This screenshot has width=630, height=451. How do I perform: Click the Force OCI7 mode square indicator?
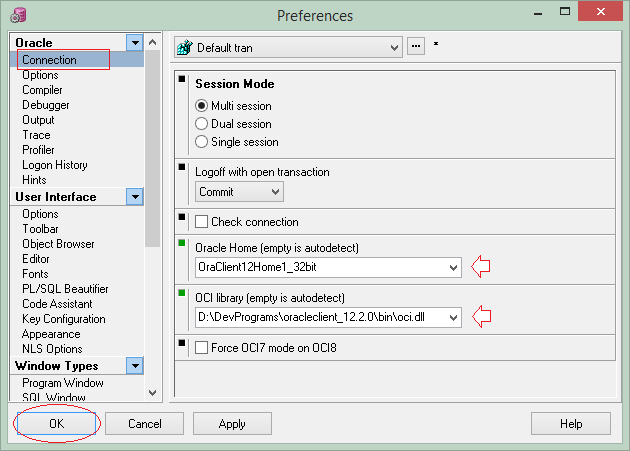click(182, 343)
